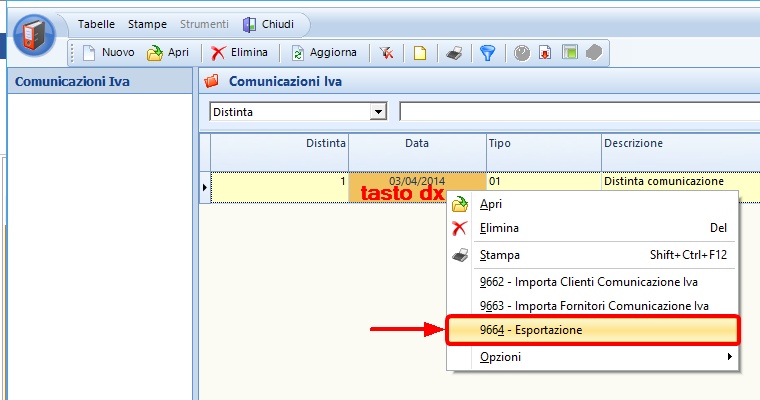The image size is (760, 400).
Task: Open the round application menu orb
Action: [34, 35]
